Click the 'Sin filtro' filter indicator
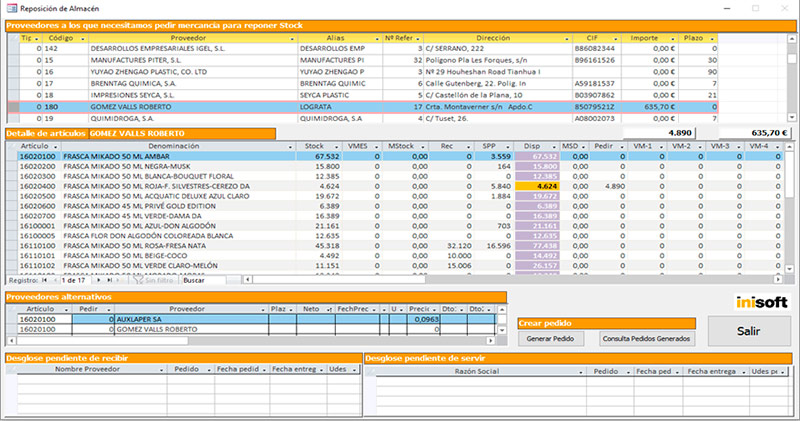 click(x=154, y=280)
